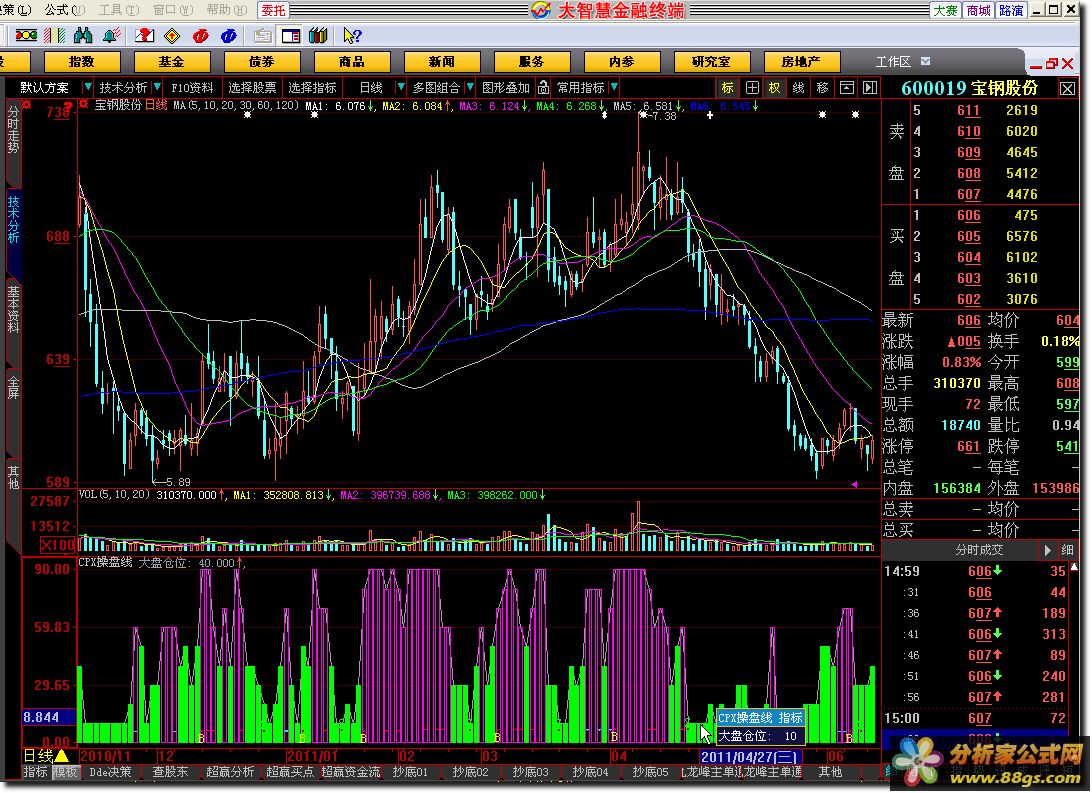Screen dimensions: 1092x793
Task: Toggle the 线 line drawing button
Action: click(x=799, y=88)
